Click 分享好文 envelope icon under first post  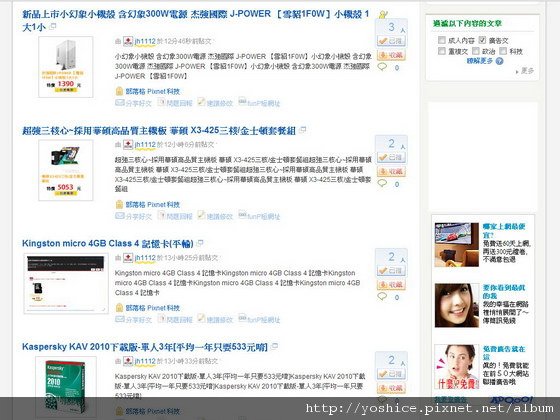click(120, 103)
